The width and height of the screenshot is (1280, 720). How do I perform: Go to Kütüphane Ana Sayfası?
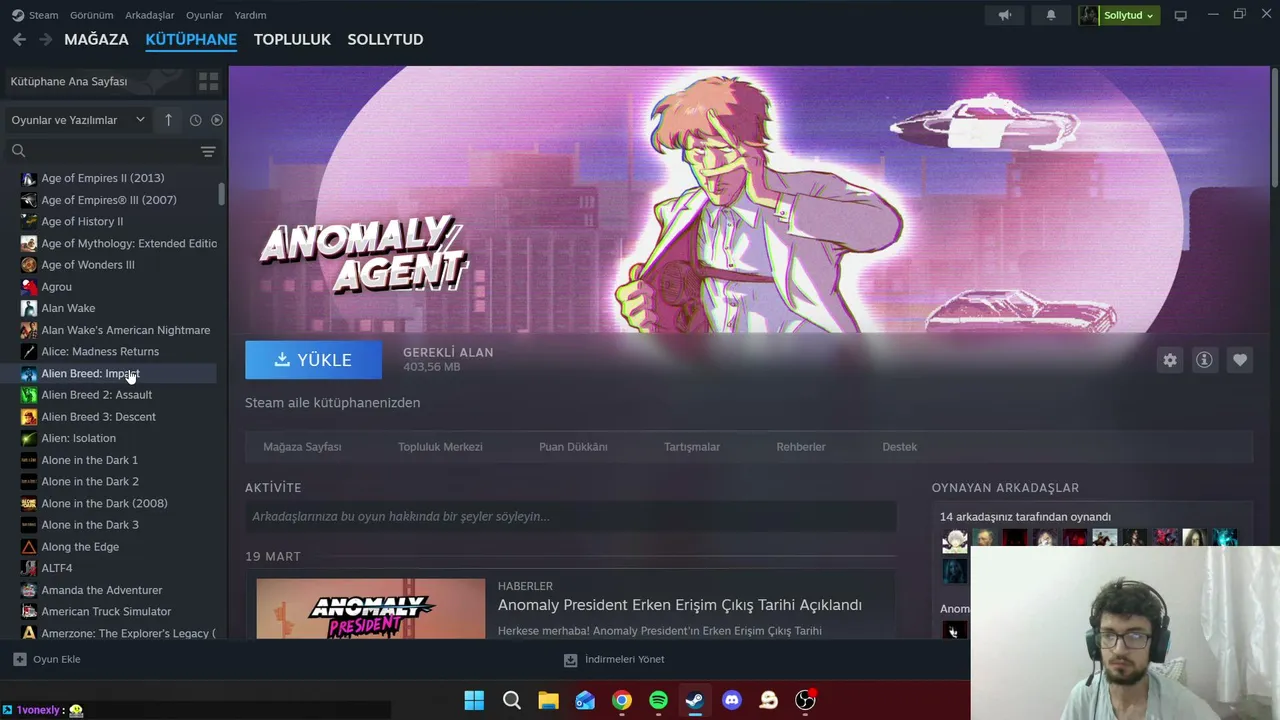click(69, 81)
